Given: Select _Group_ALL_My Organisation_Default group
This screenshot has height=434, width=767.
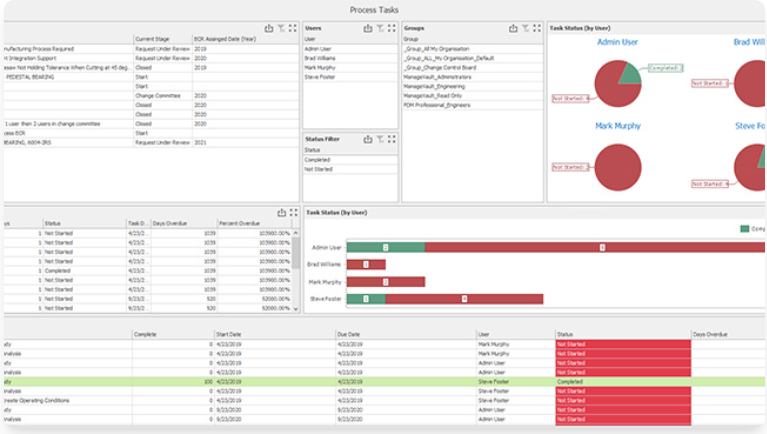Looking at the screenshot, I should (473, 58).
